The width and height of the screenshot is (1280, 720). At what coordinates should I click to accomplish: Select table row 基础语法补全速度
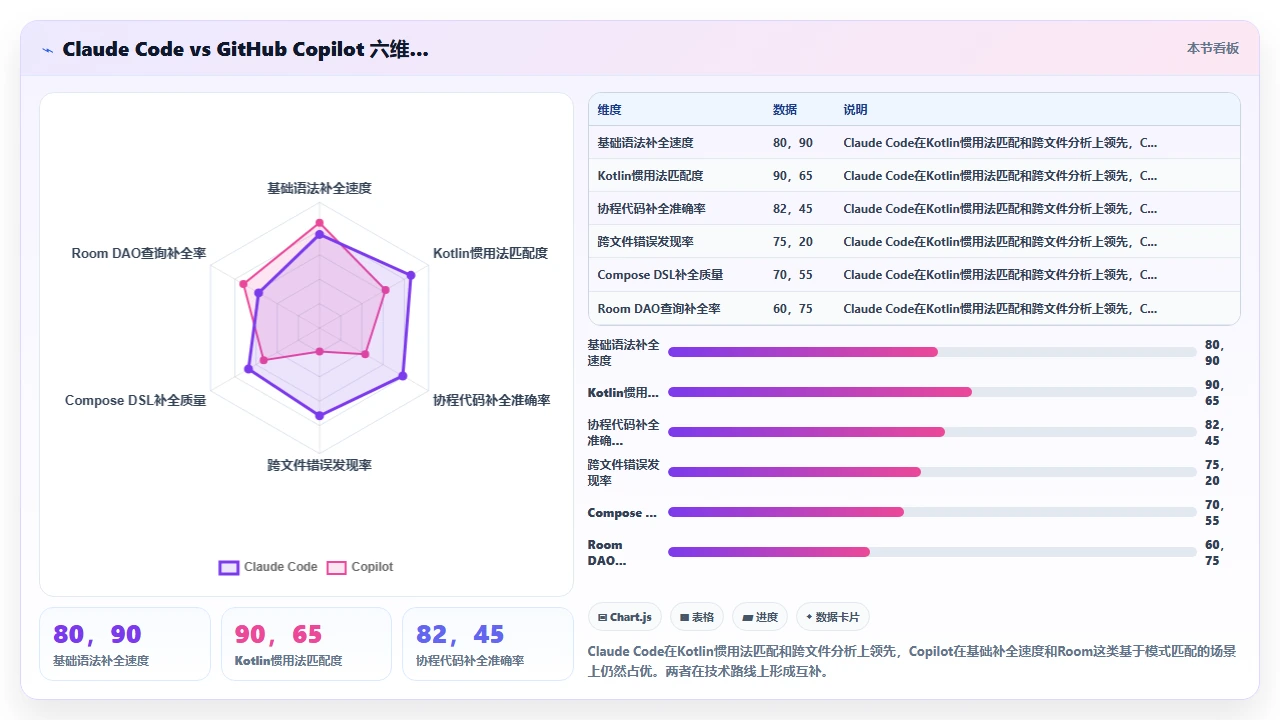click(x=914, y=143)
